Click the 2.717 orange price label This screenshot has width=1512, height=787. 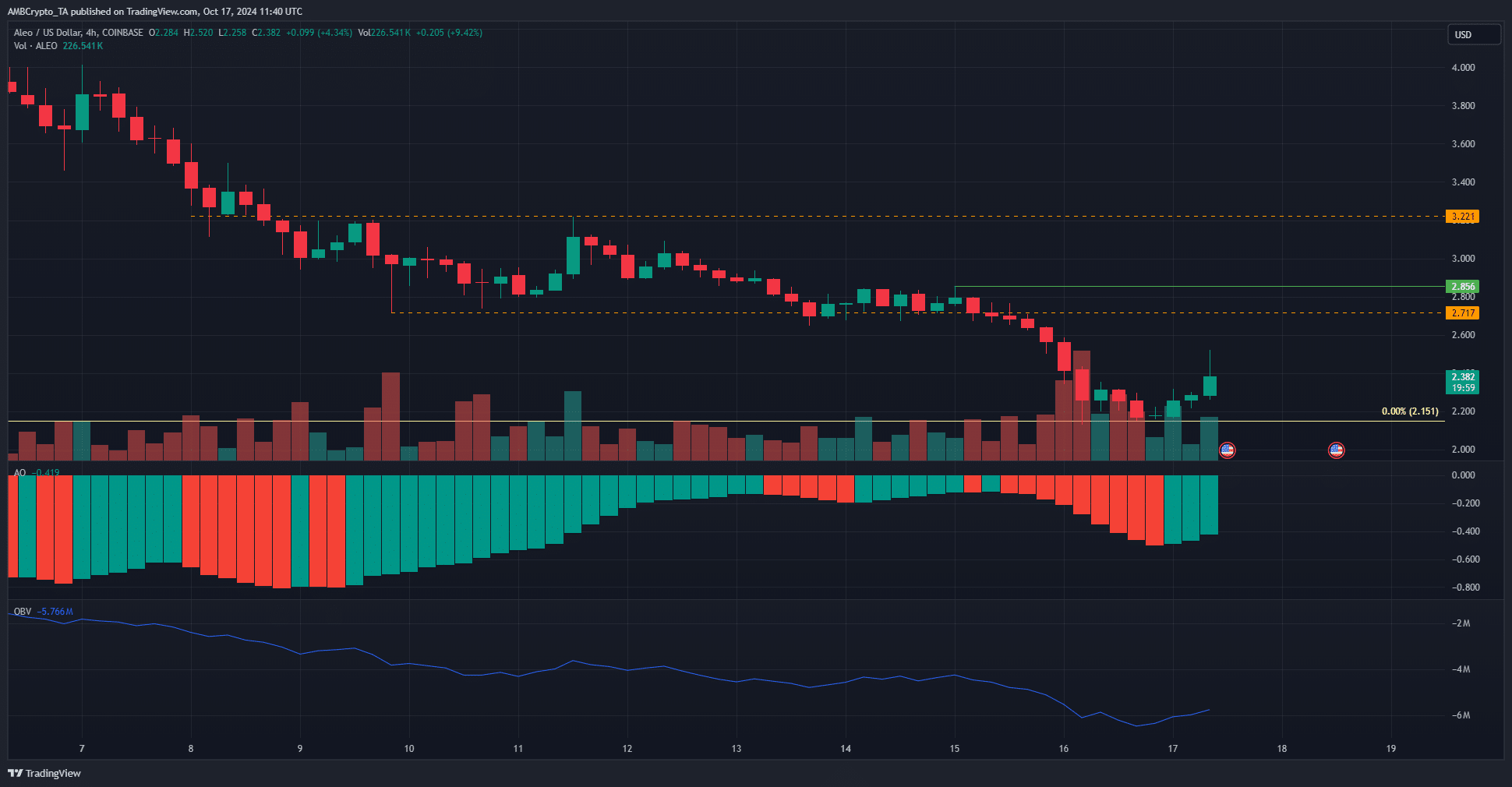point(1462,312)
